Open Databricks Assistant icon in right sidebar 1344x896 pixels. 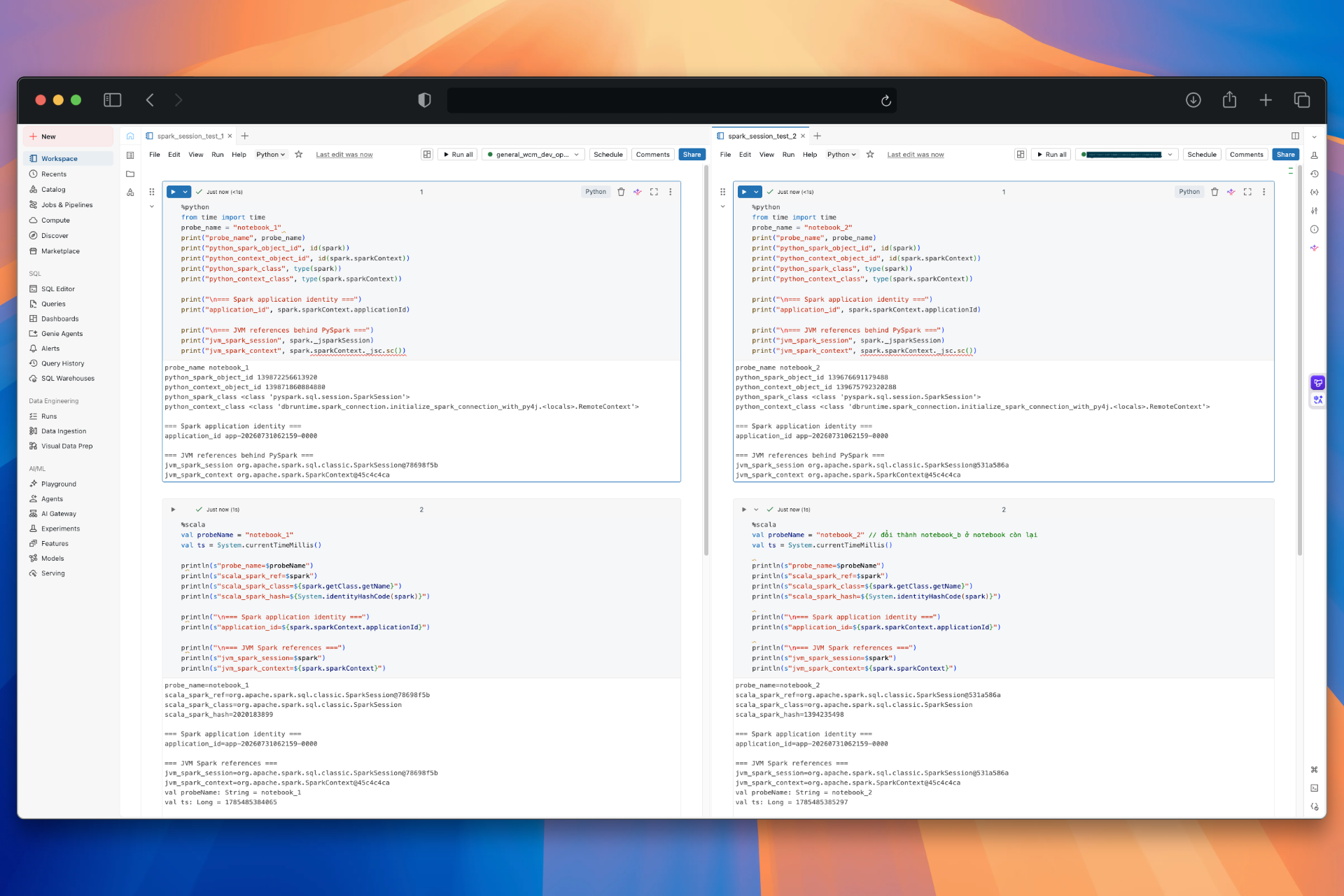[1315, 248]
